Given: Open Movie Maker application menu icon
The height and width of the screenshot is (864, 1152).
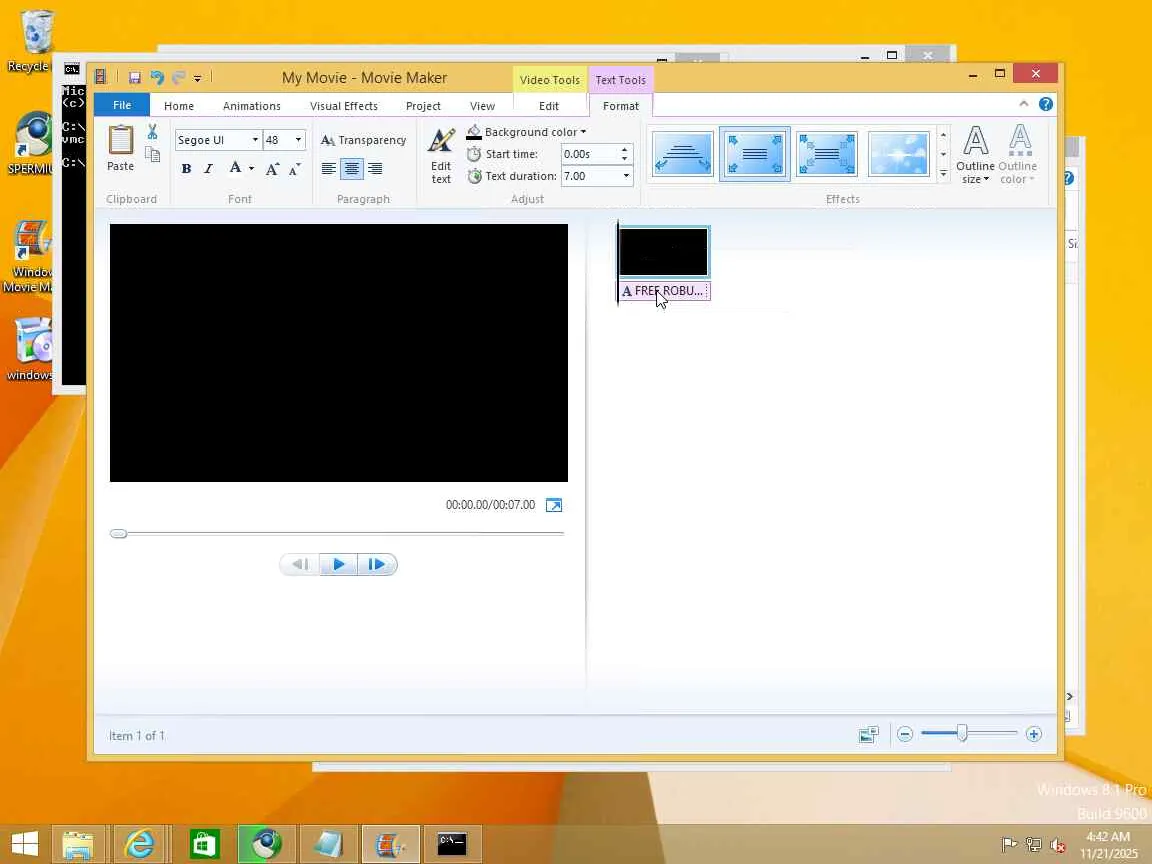Looking at the screenshot, I should 101,77.
